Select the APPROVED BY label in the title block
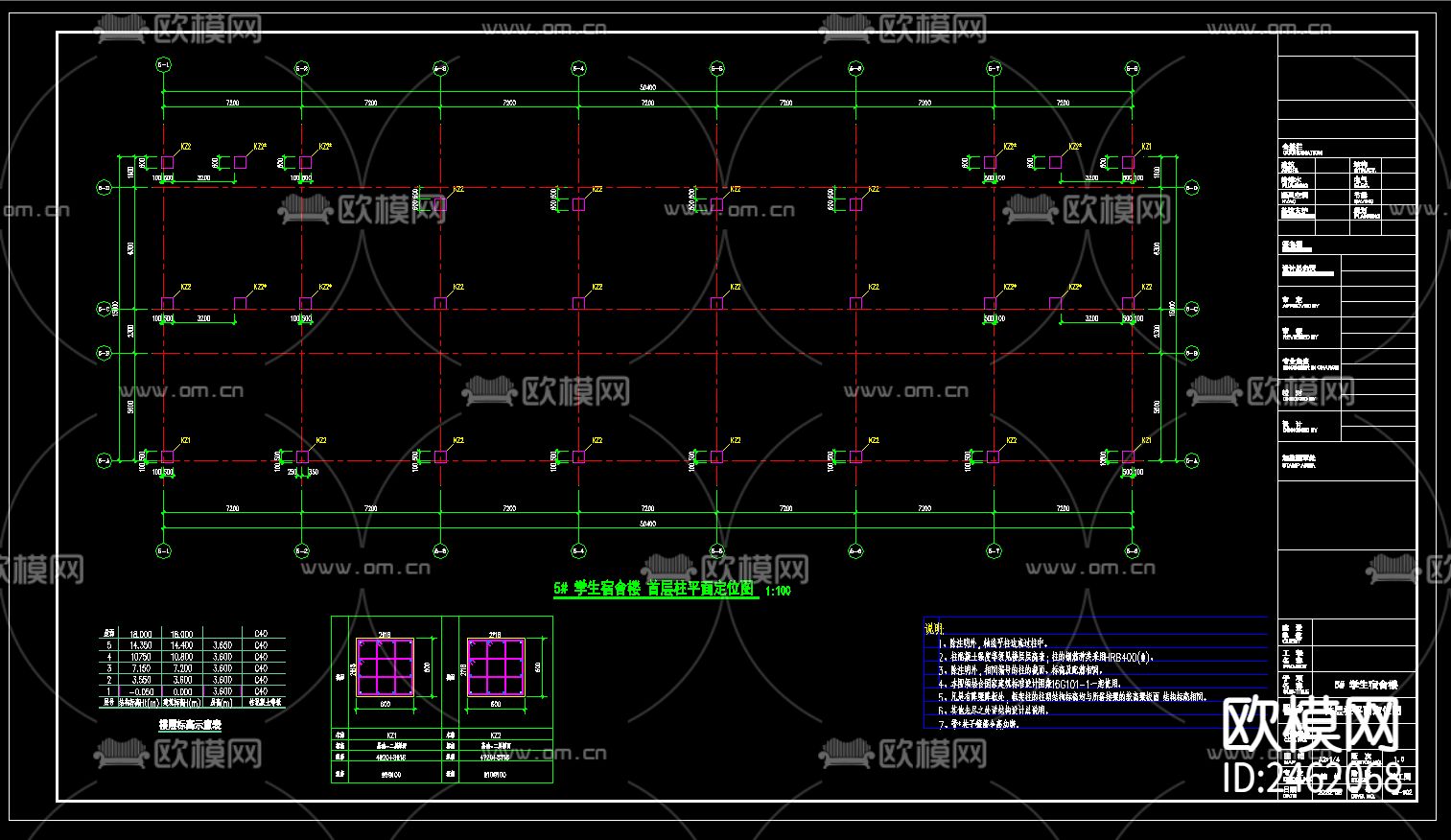Image resolution: width=1451 pixels, height=840 pixels. 1300,307
